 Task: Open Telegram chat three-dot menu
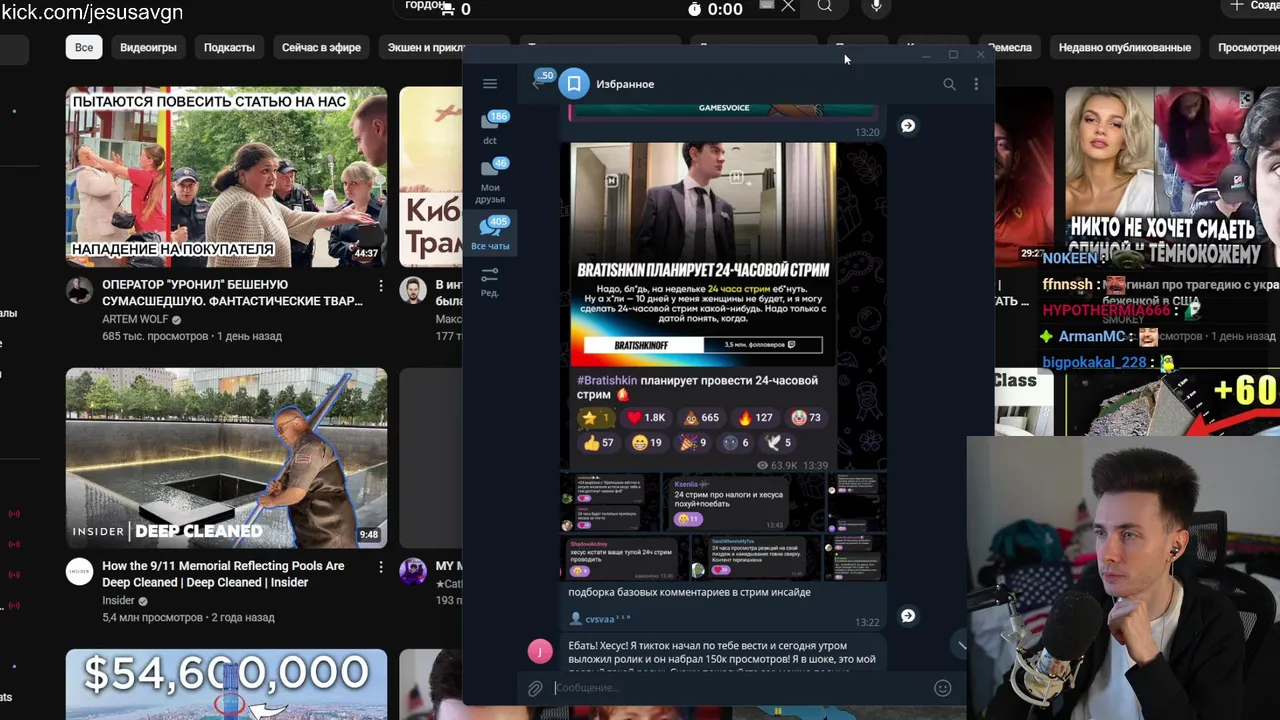(976, 84)
